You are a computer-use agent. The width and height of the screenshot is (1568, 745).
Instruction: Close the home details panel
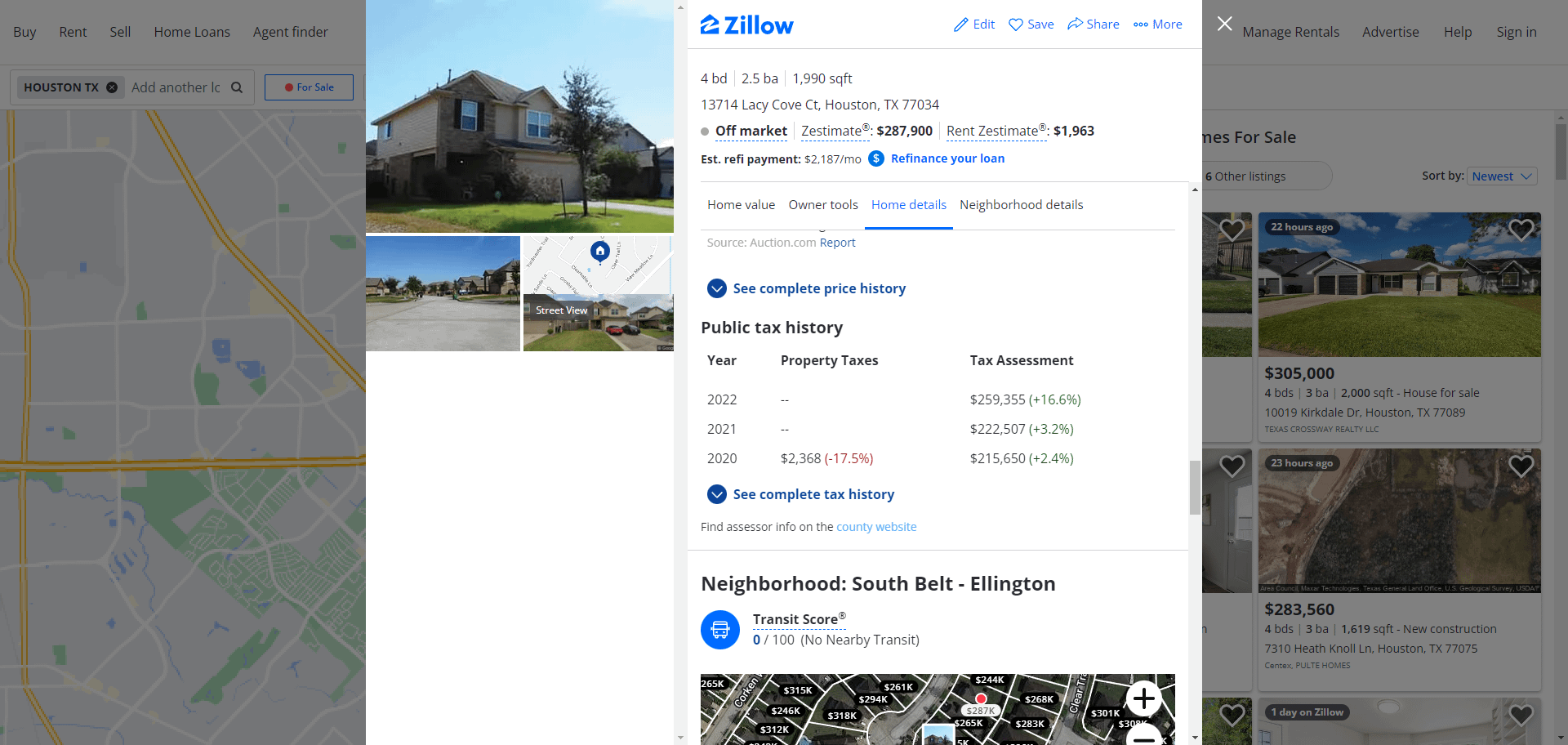point(1224,24)
